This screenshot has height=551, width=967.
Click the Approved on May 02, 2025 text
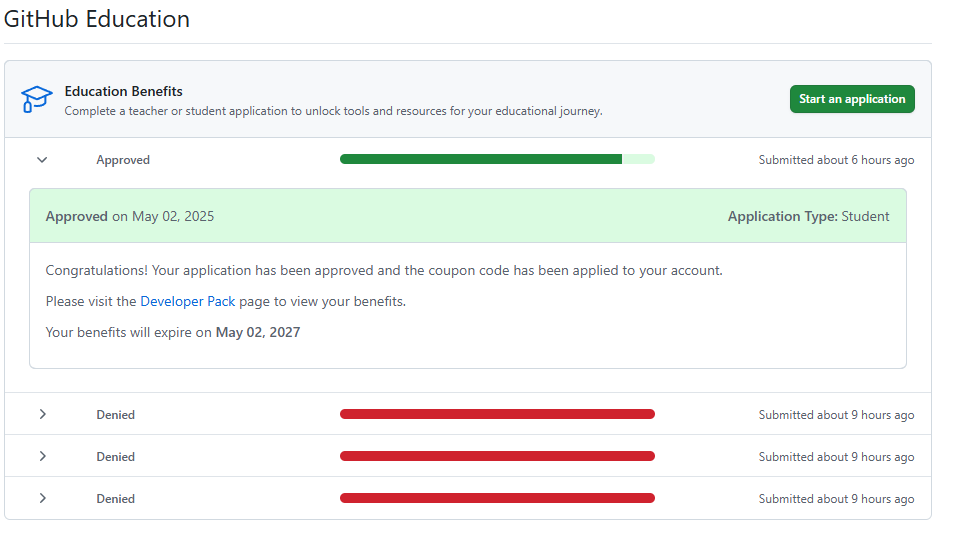pyautogui.click(x=130, y=217)
